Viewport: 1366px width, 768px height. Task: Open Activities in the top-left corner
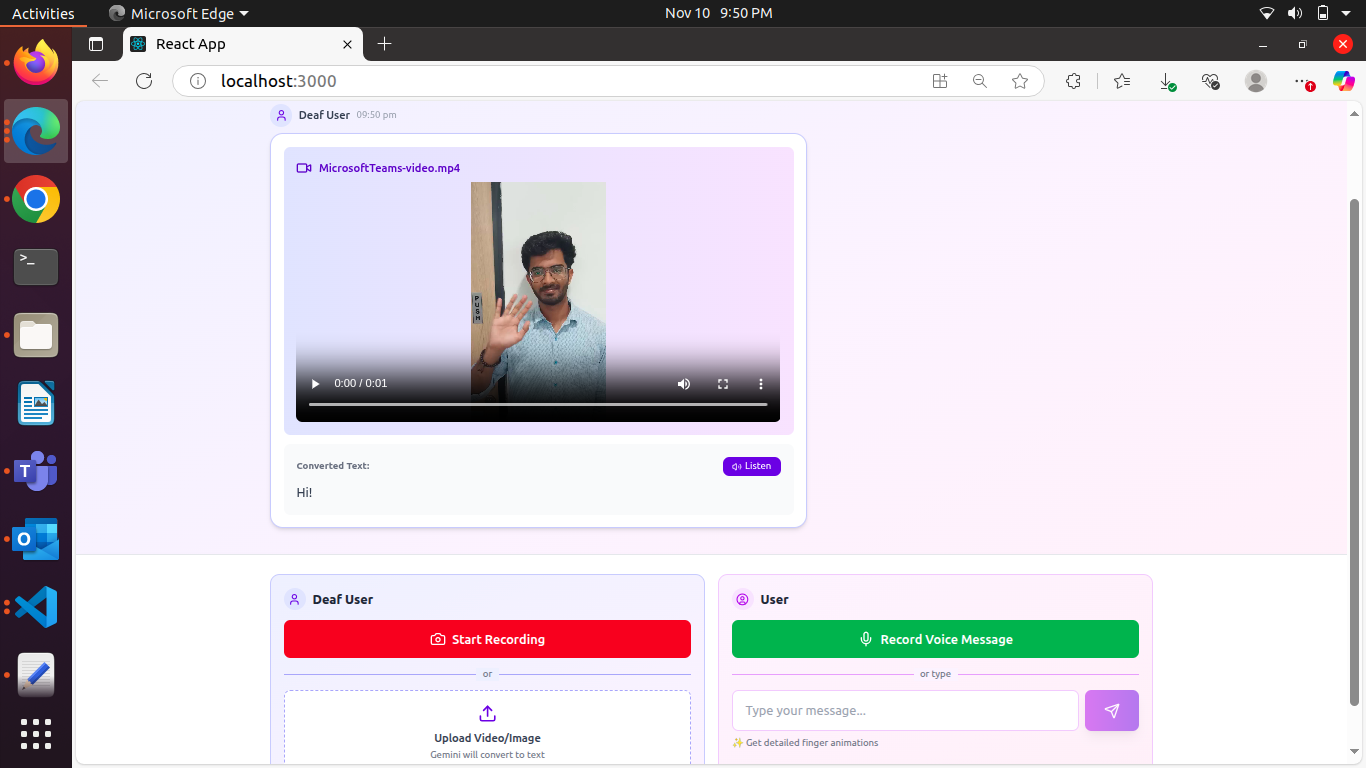pyautogui.click(x=44, y=13)
